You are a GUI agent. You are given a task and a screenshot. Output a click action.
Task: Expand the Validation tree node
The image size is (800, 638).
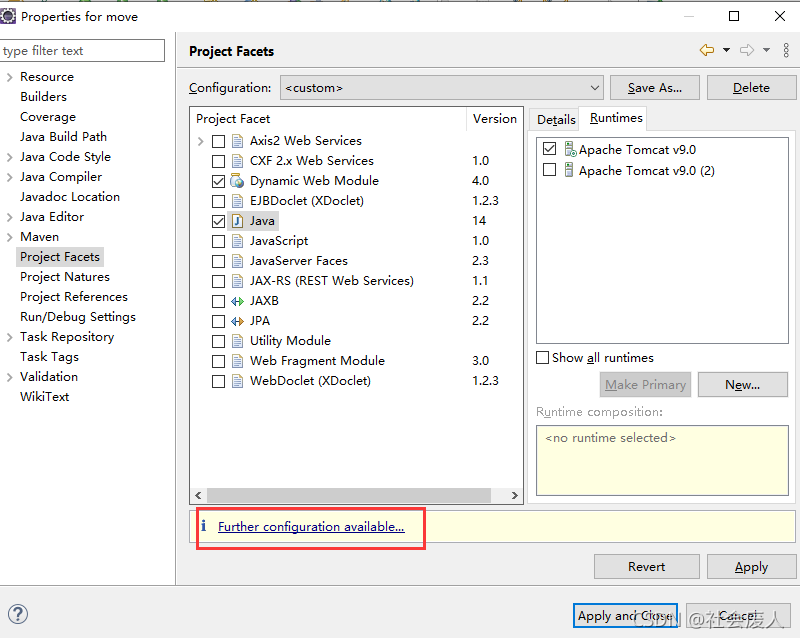click(9, 377)
